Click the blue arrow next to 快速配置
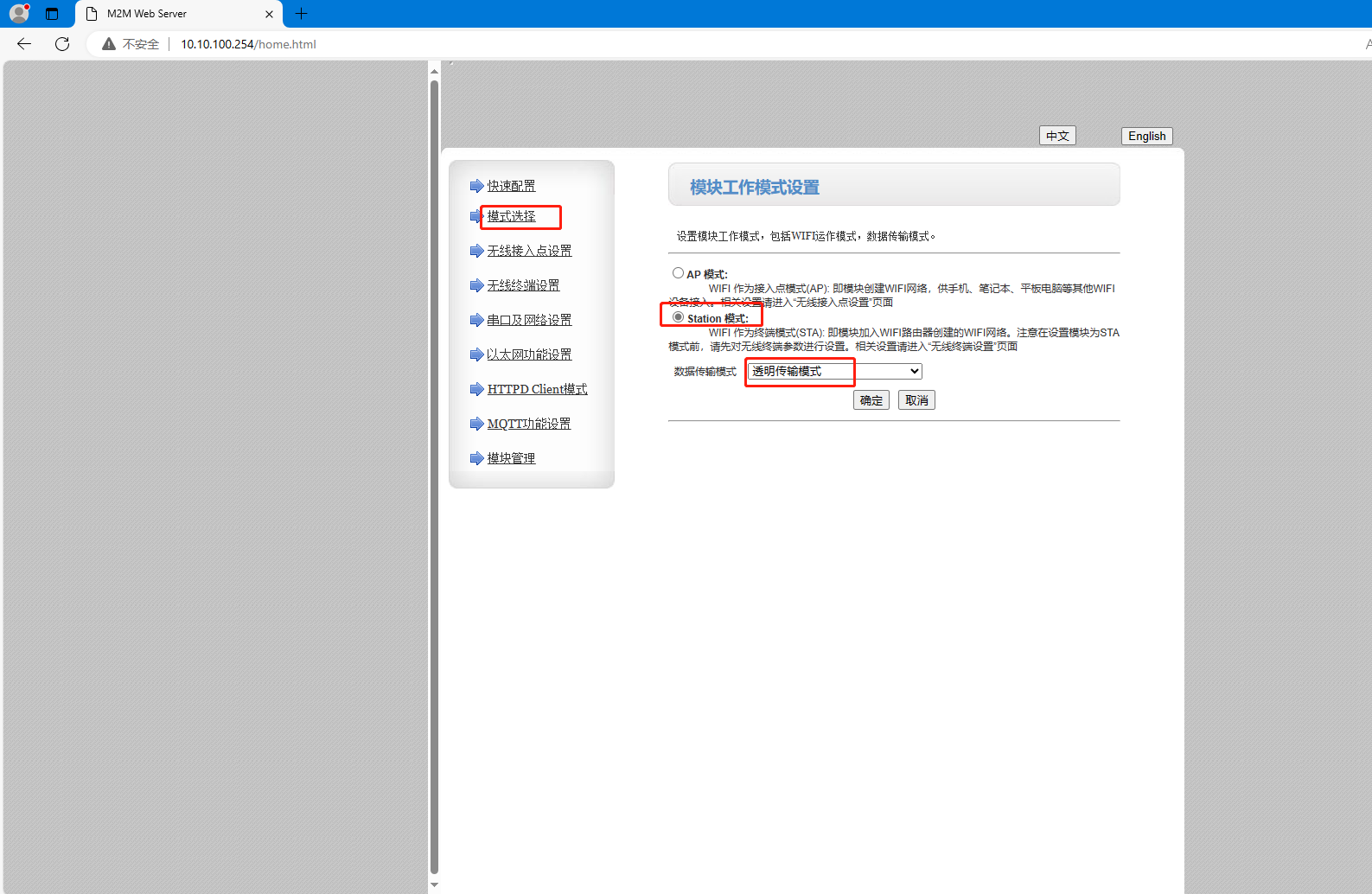 (x=475, y=186)
